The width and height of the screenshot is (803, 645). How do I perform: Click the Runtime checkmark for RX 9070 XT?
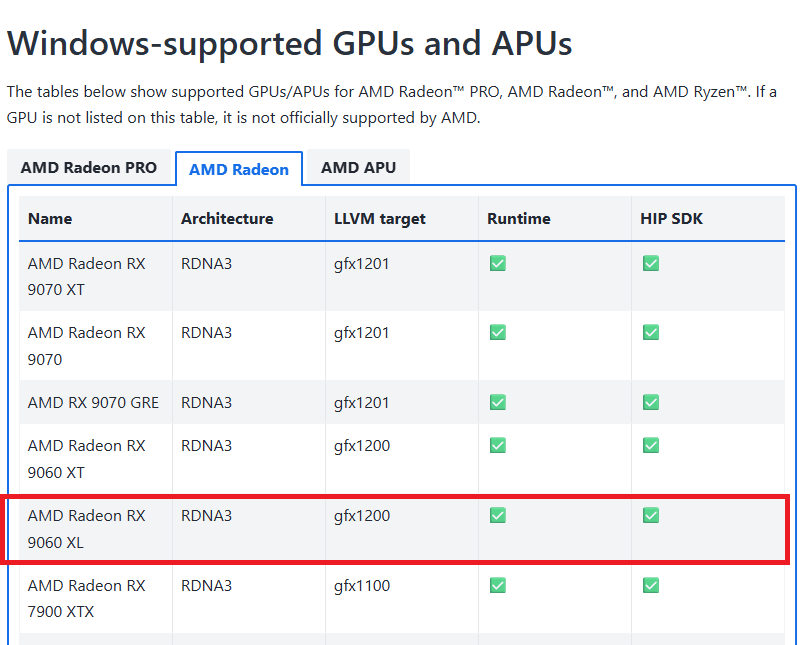(x=498, y=263)
